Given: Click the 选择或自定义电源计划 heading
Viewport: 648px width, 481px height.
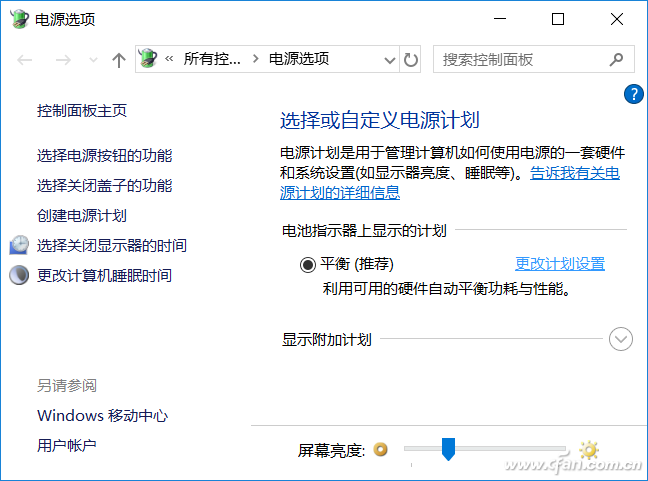Looking at the screenshot, I should [x=379, y=120].
